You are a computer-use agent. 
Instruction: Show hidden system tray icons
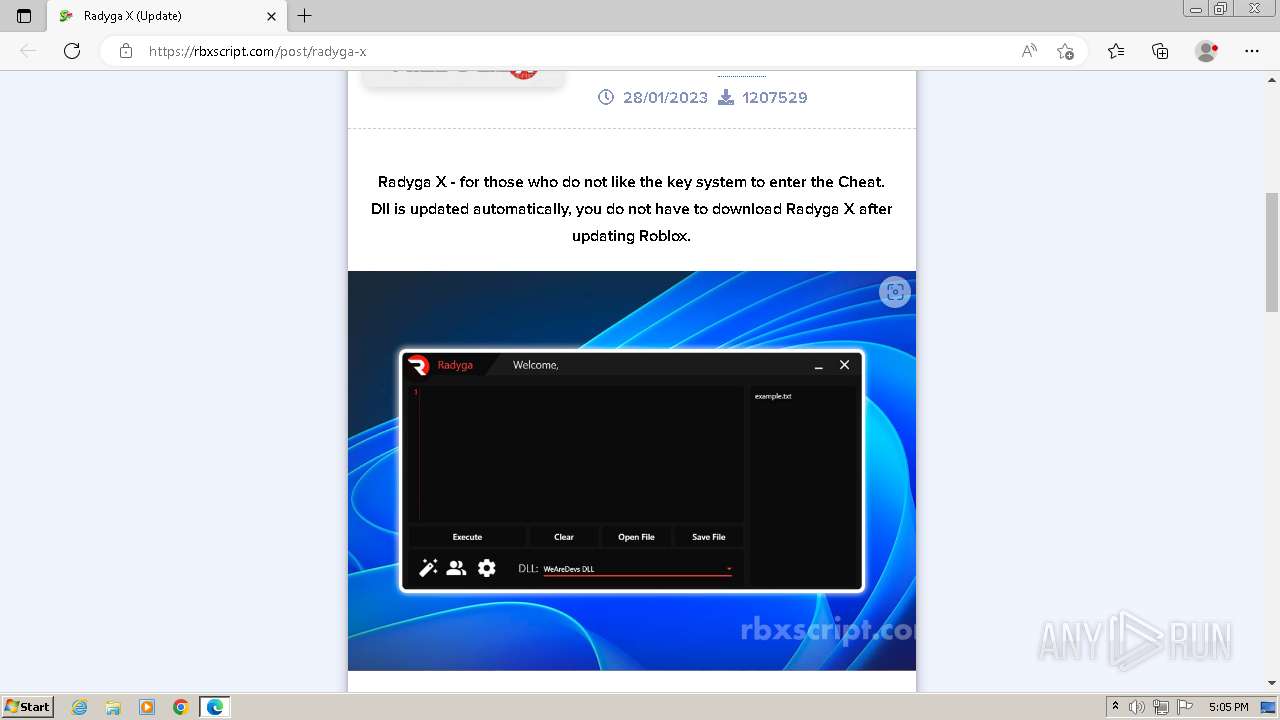coord(1116,707)
